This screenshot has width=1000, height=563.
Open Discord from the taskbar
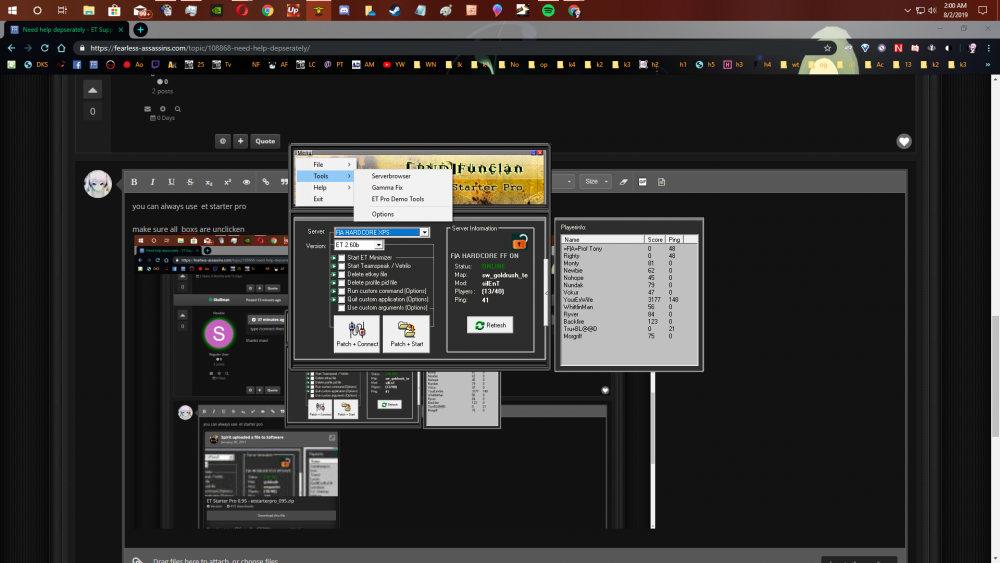point(344,10)
